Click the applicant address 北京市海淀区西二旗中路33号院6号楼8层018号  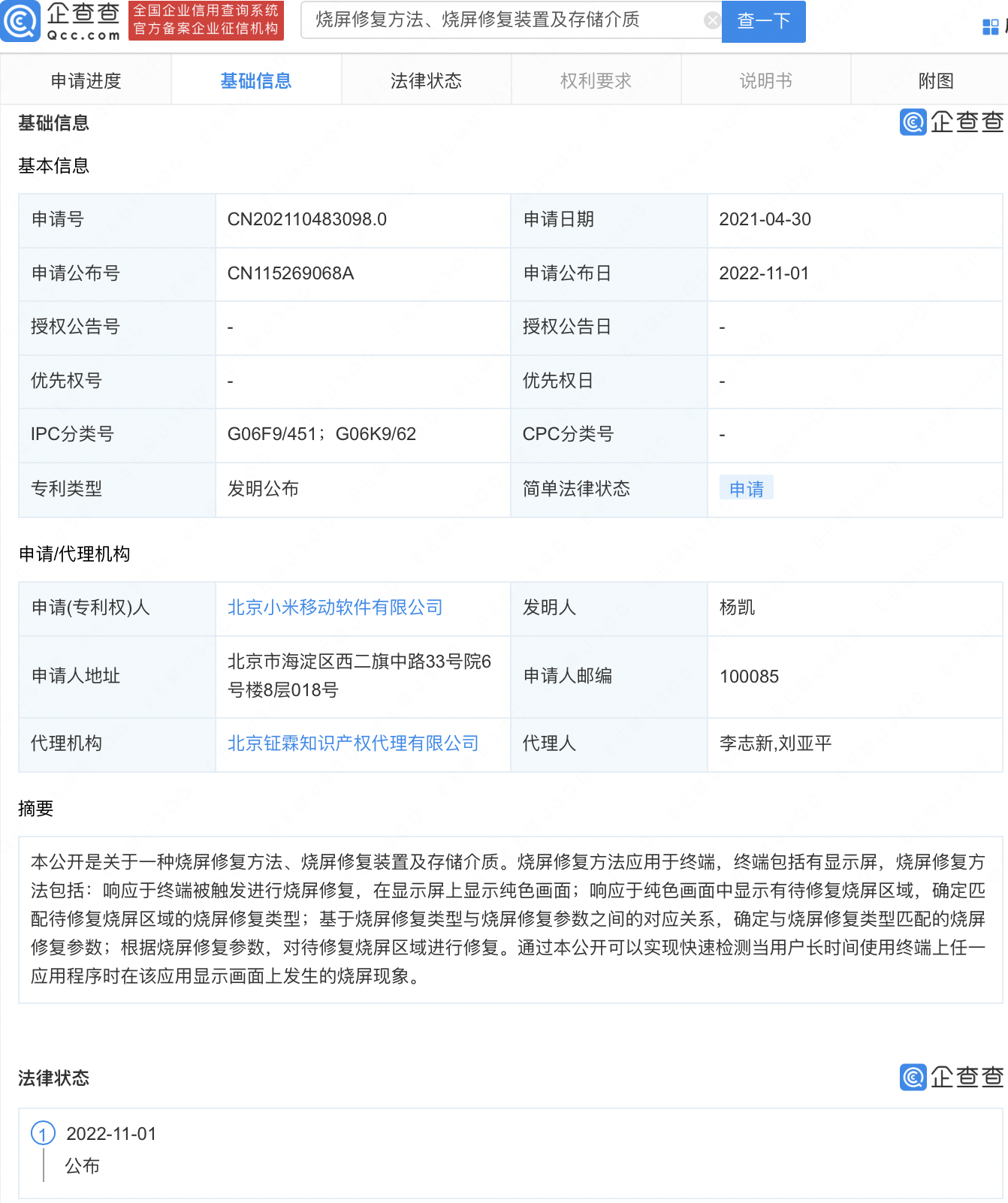click(x=360, y=676)
